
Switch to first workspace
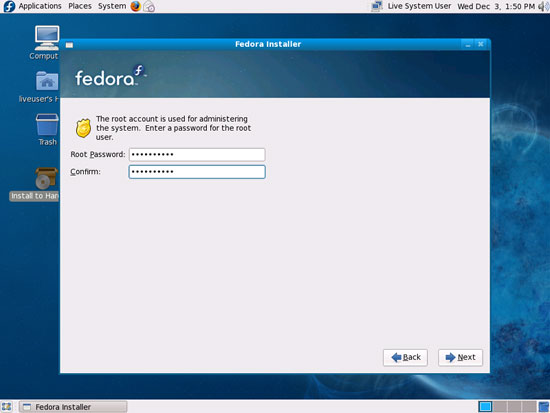coord(485,407)
